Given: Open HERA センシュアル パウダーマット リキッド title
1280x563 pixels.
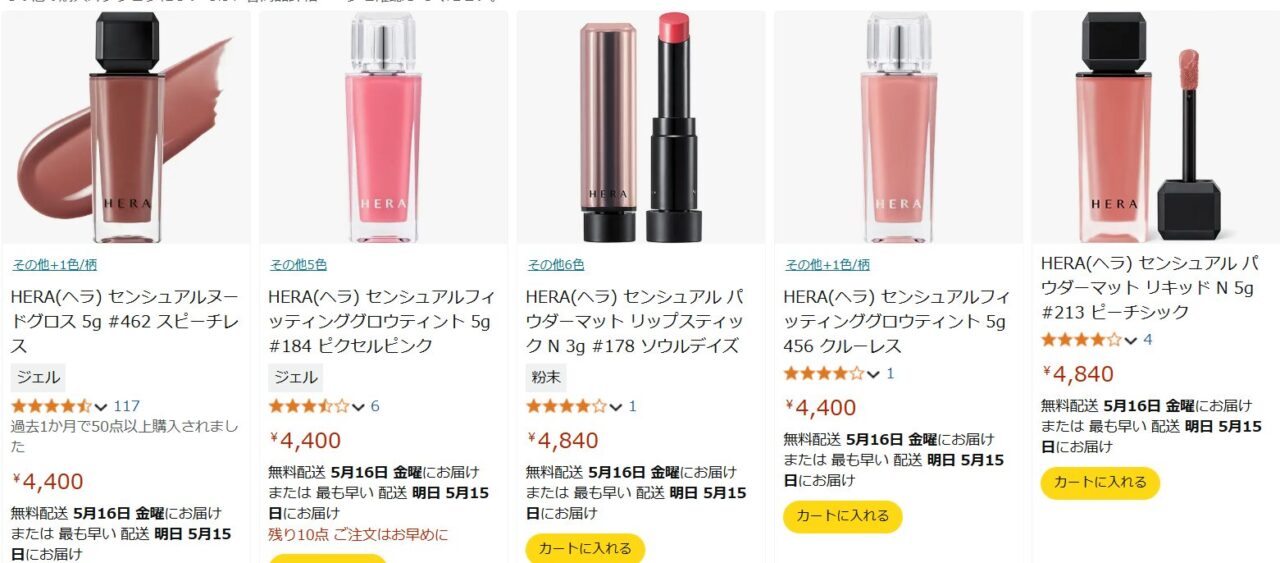Looking at the screenshot, I should (x=1149, y=288).
